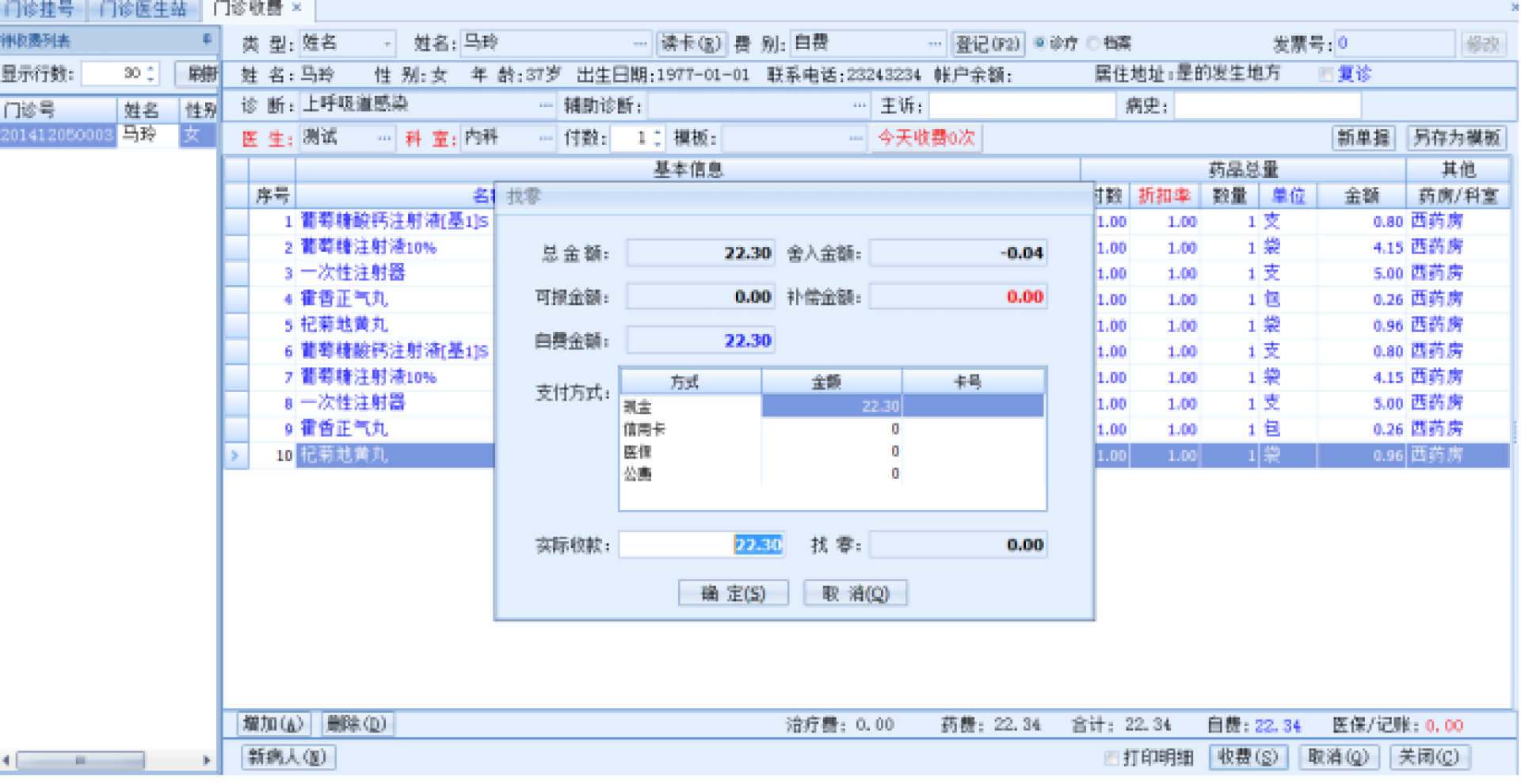
Task: Click the ellipsis button in the 科室 field
Action: click(x=545, y=139)
